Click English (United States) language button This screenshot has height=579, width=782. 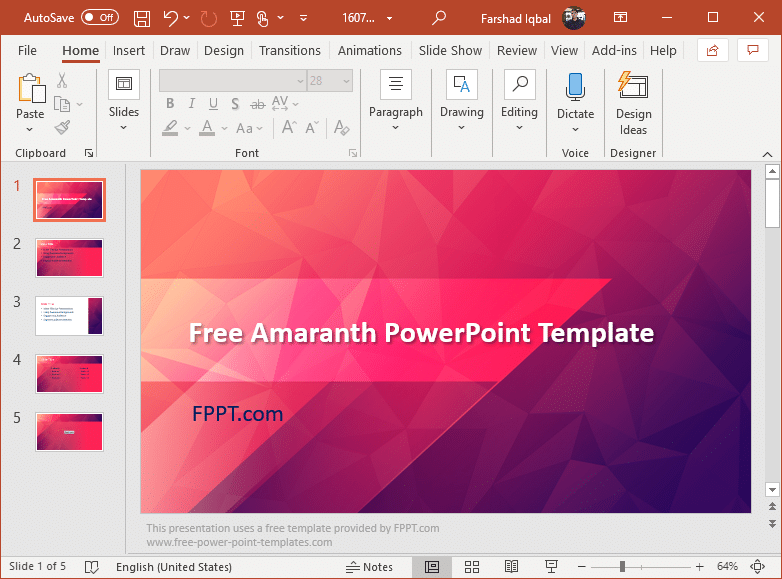[174, 567]
